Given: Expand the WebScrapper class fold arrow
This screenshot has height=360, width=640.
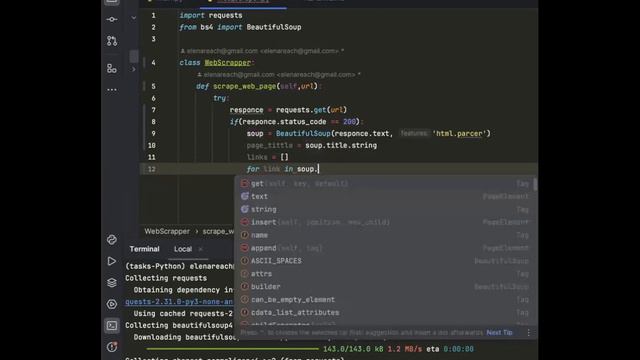Looking at the screenshot, I should (133, 69).
